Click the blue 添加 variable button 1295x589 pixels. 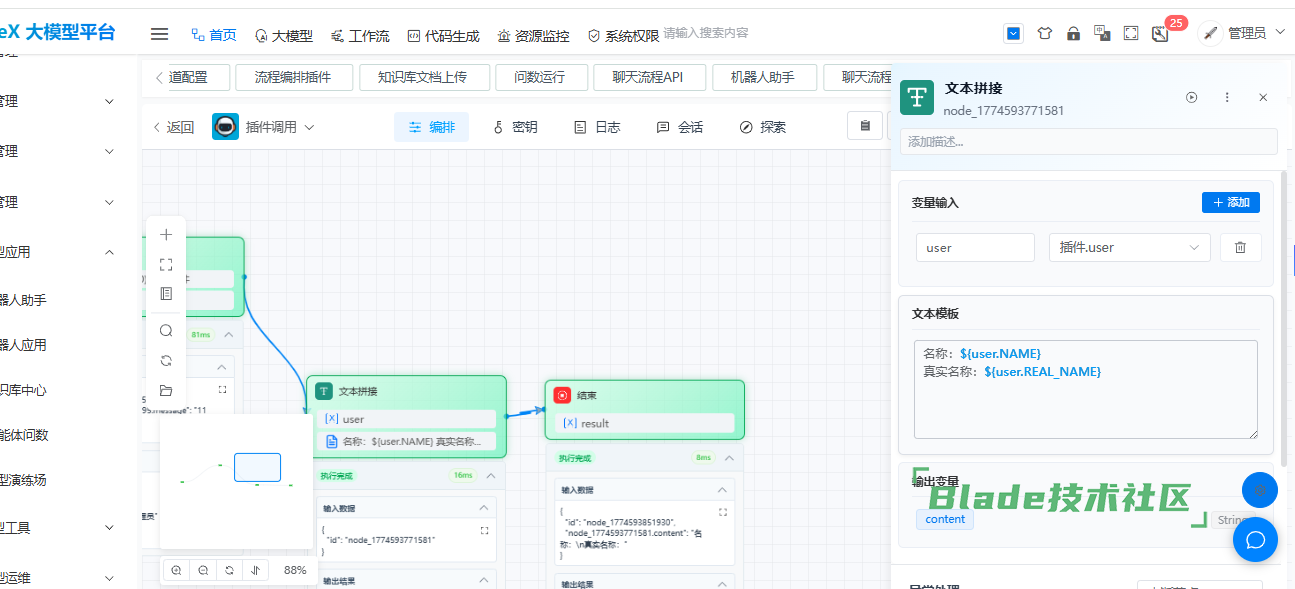(x=1230, y=202)
